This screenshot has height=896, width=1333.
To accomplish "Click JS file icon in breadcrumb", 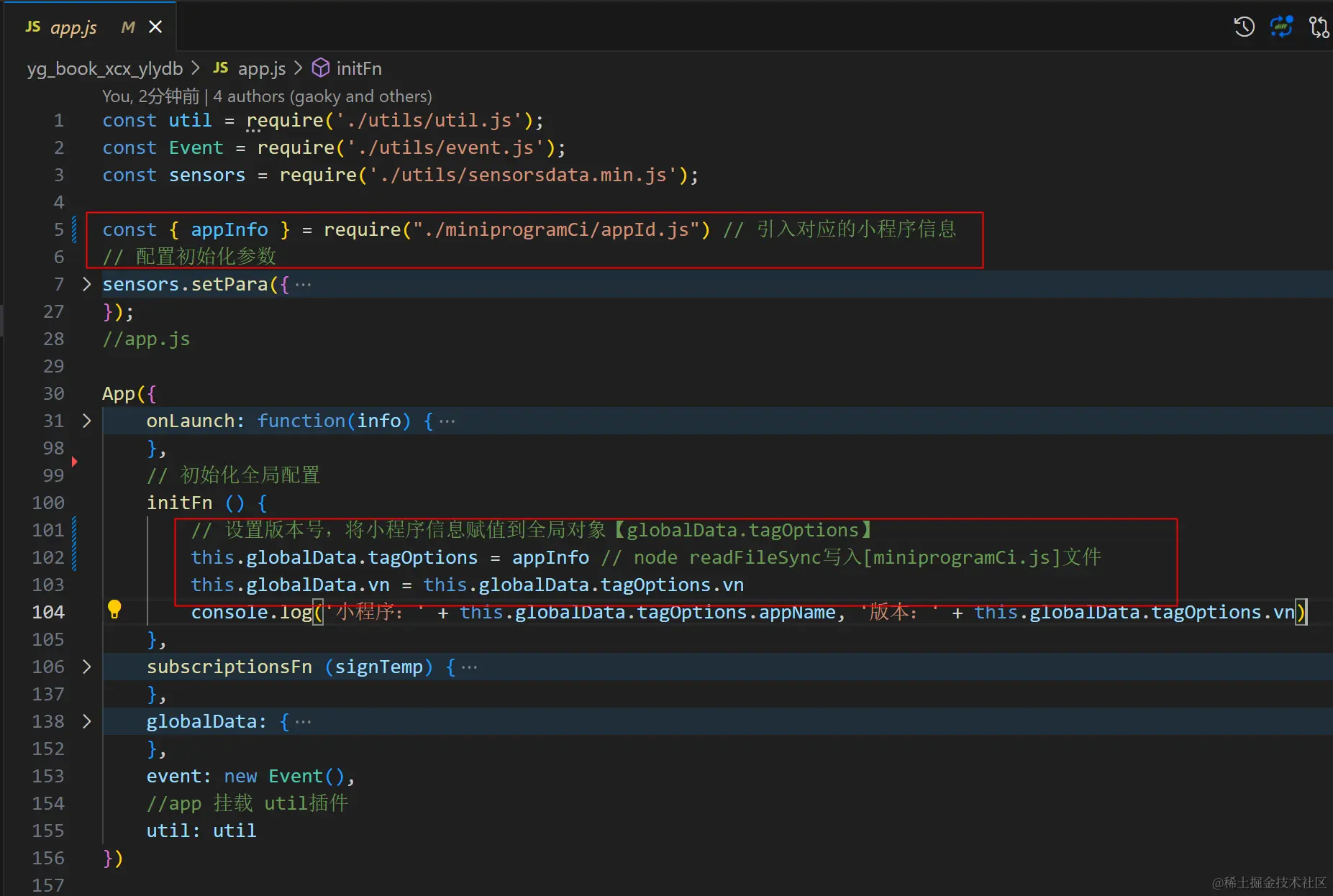I will pos(221,68).
